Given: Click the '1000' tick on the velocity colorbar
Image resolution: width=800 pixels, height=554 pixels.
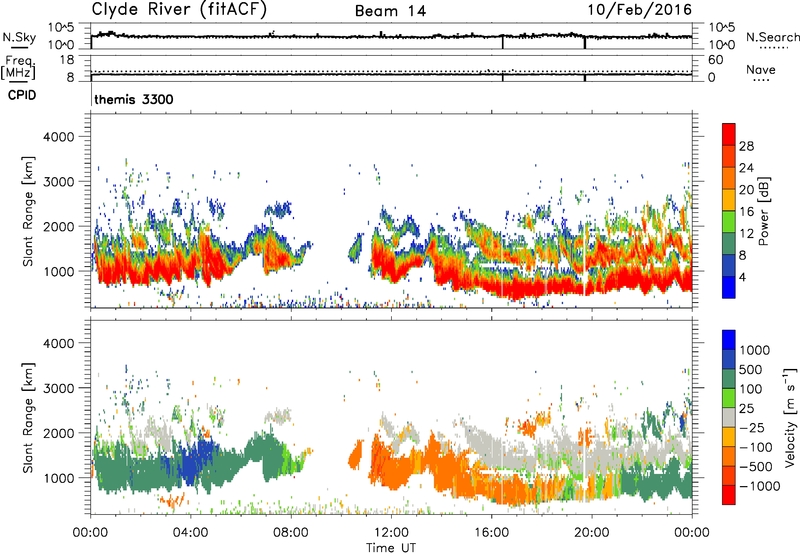Looking at the screenshot, I should (754, 350).
